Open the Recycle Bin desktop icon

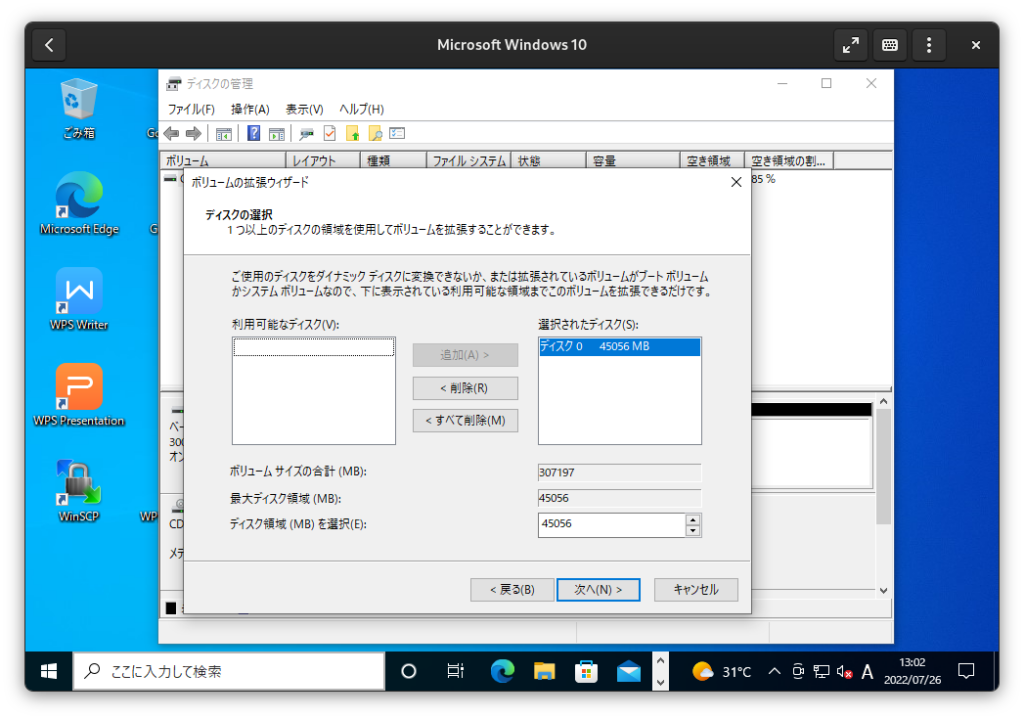(x=78, y=109)
